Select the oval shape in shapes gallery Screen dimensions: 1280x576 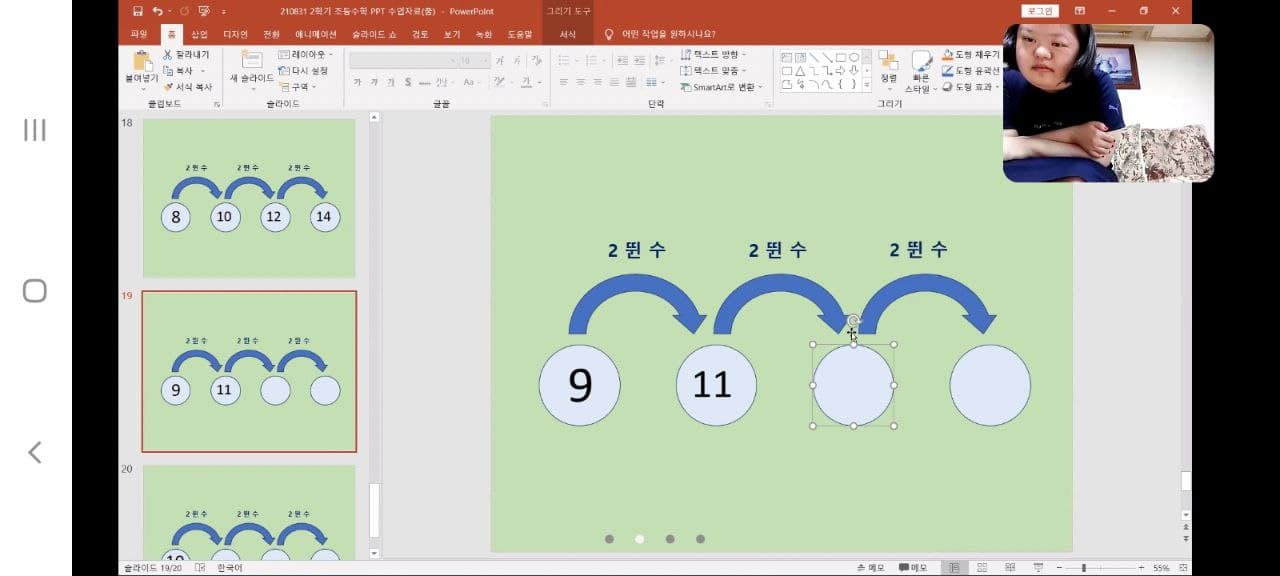click(854, 57)
